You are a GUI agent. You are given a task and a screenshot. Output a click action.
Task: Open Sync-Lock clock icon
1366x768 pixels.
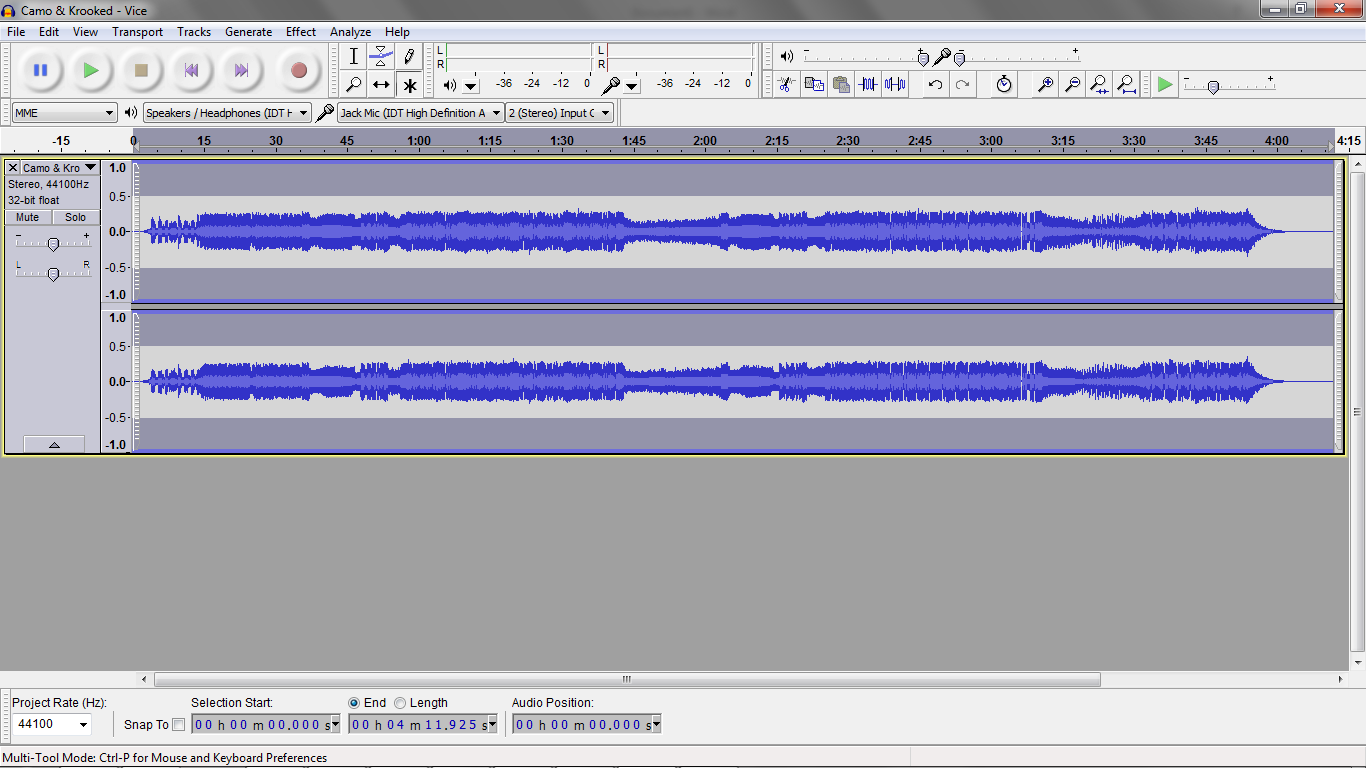[x=1004, y=84]
